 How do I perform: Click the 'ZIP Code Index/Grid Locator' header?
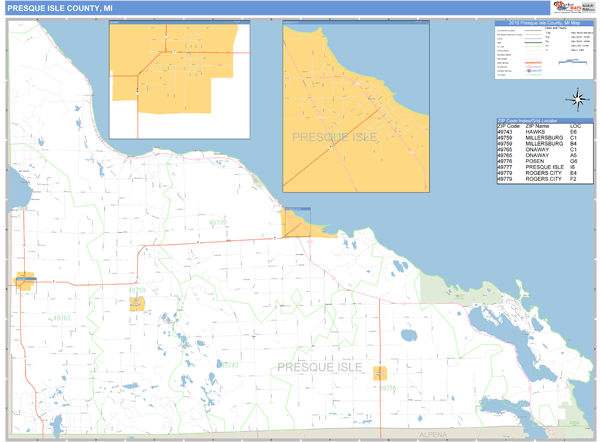[544, 120]
